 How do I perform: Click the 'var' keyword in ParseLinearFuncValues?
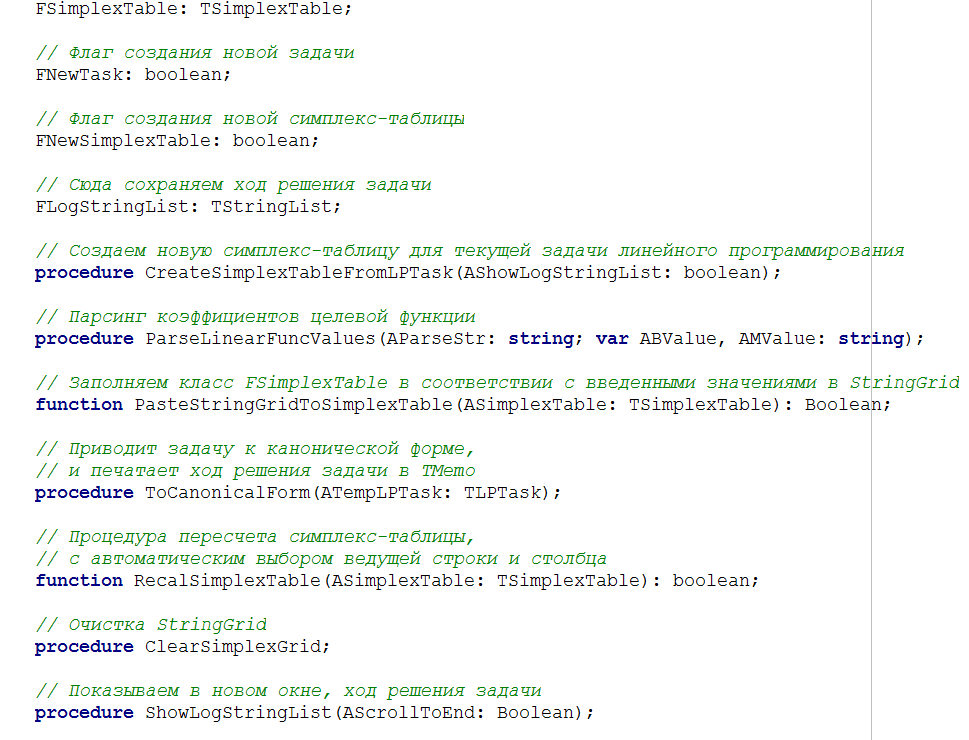612,339
